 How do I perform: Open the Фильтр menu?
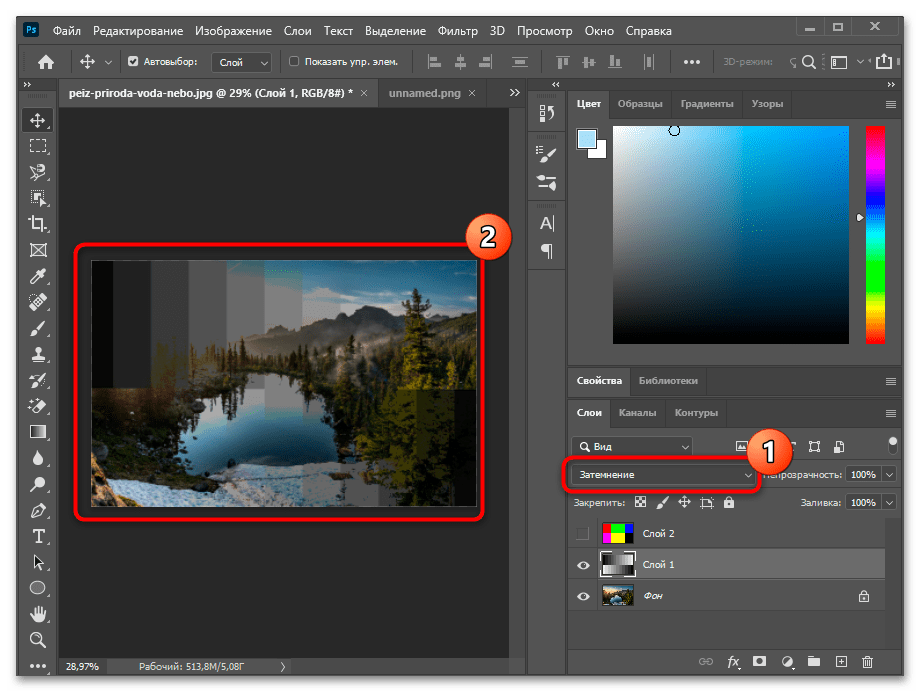(x=460, y=31)
